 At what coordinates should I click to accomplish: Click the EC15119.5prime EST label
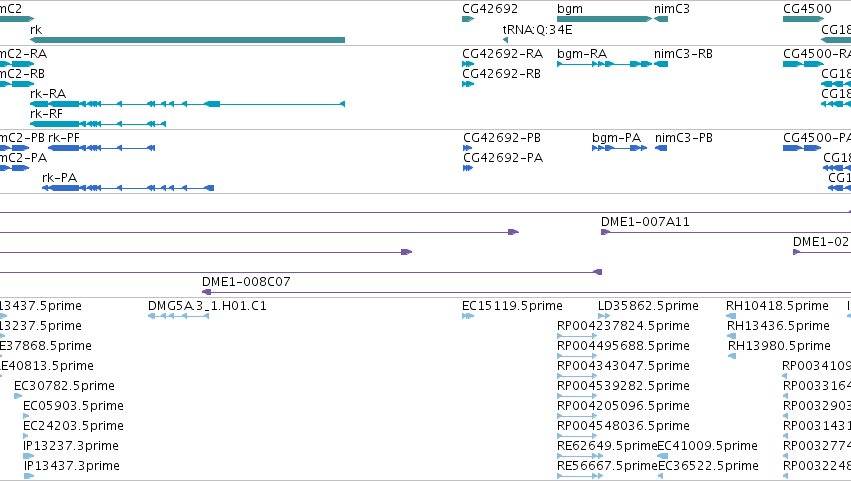click(x=512, y=306)
